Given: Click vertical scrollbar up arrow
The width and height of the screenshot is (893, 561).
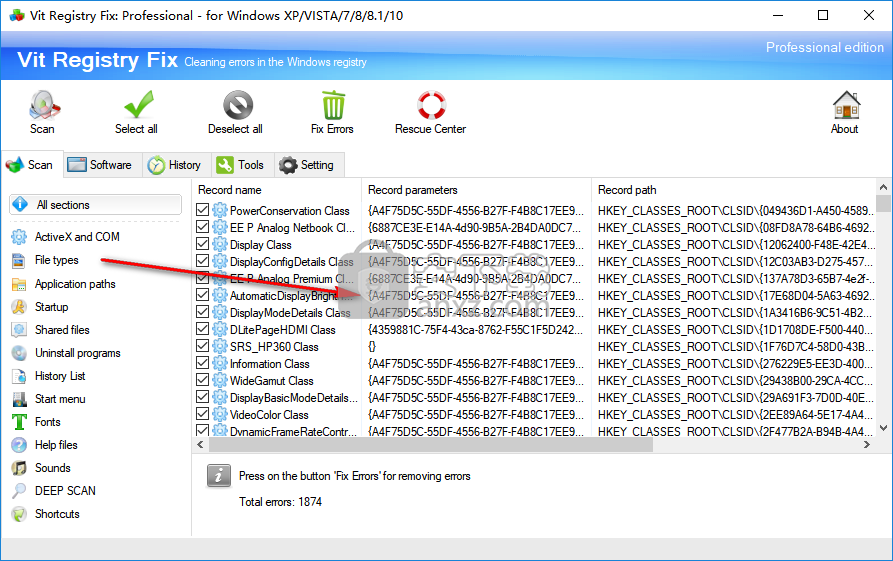Looking at the screenshot, I should click(883, 187).
